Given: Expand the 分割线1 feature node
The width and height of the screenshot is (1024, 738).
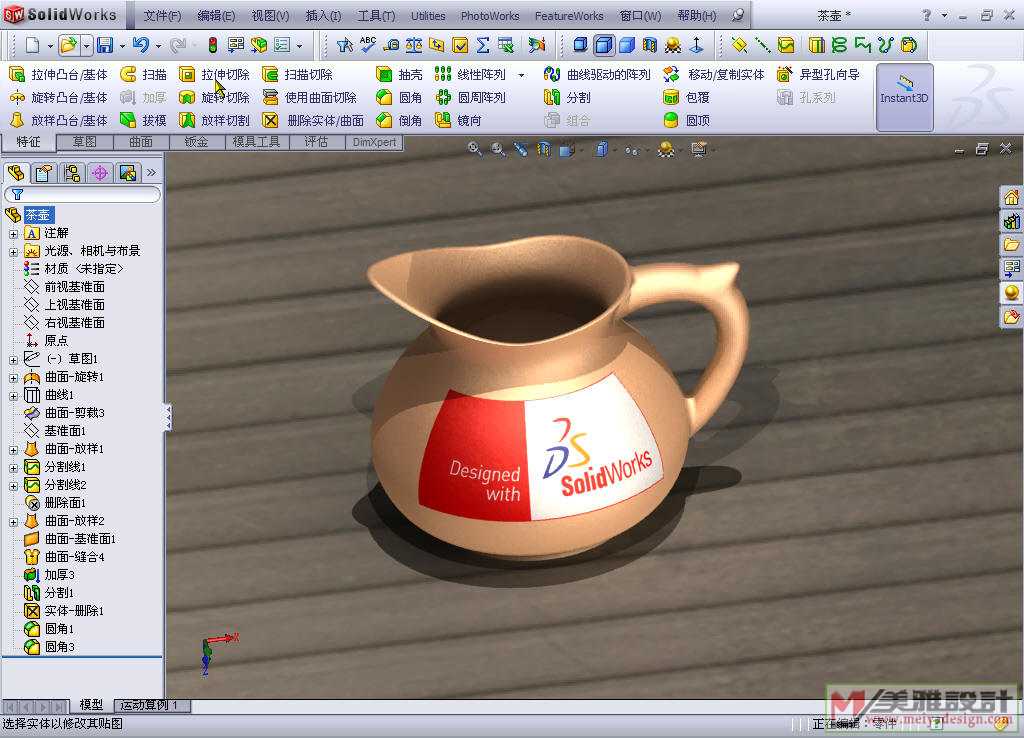Looking at the screenshot, I should coord(13,468).
